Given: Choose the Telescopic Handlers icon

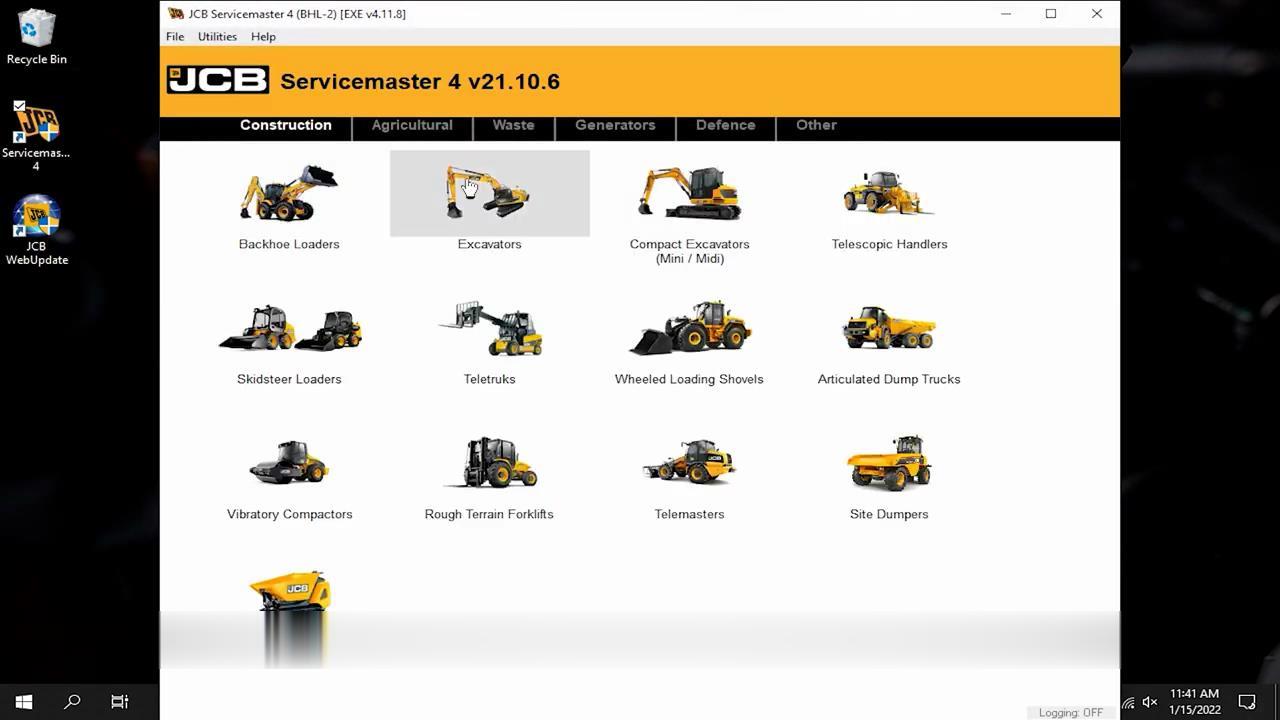Looking at the screenshot, I should pyautogui.click(x=889, y=193).
